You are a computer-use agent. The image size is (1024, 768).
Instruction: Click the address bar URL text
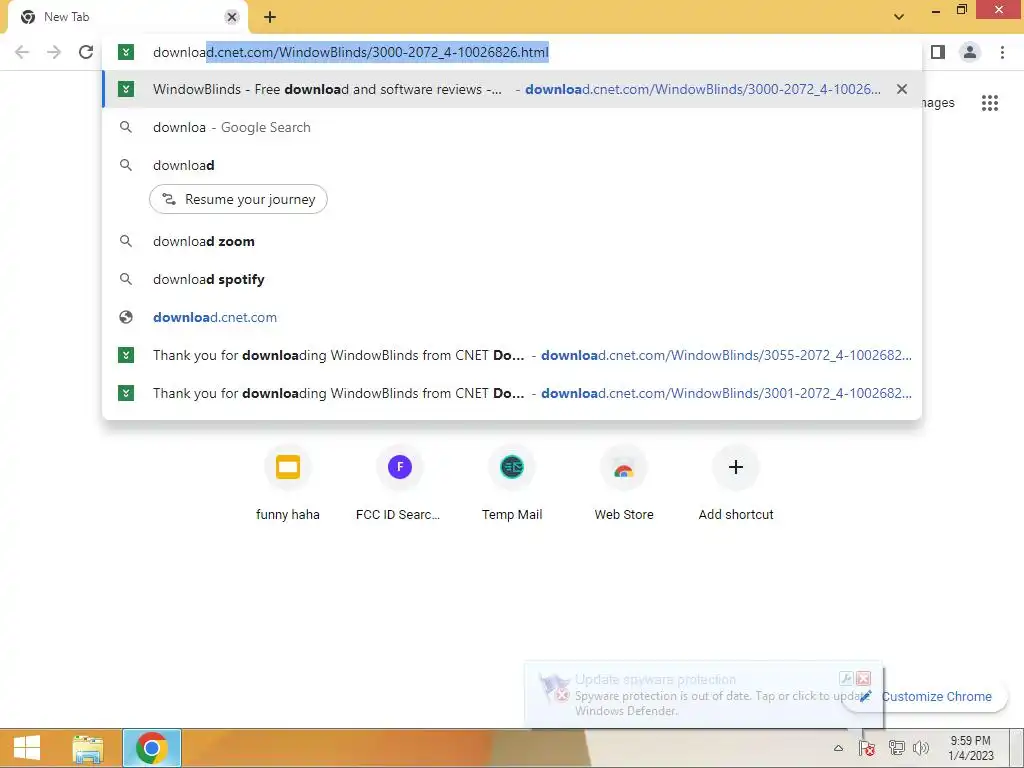click(x=351, y=52)
